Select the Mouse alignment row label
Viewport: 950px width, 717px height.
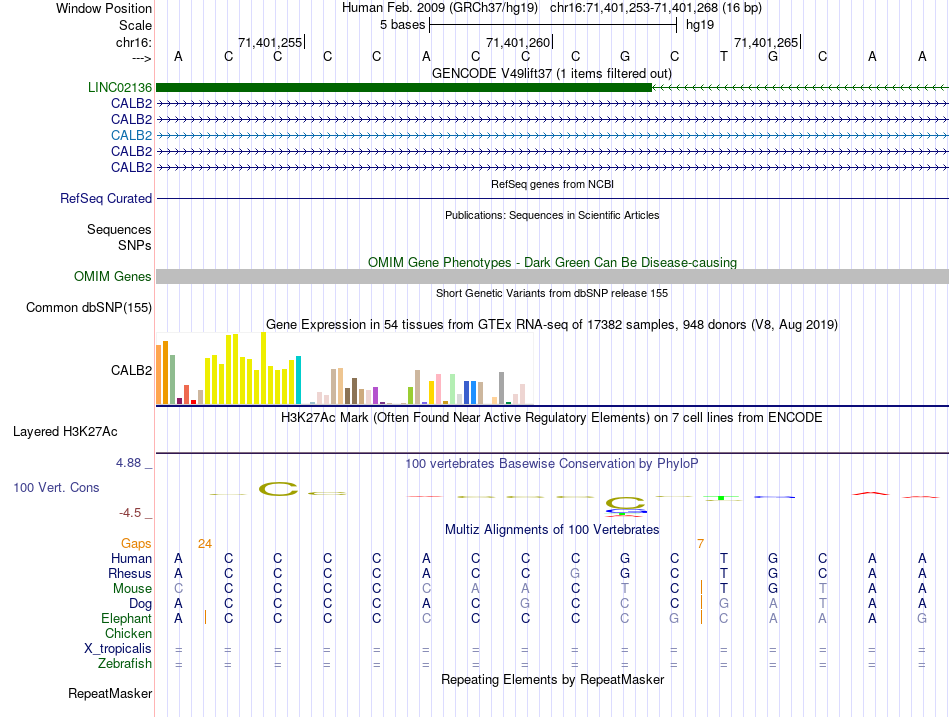point(132,589)
